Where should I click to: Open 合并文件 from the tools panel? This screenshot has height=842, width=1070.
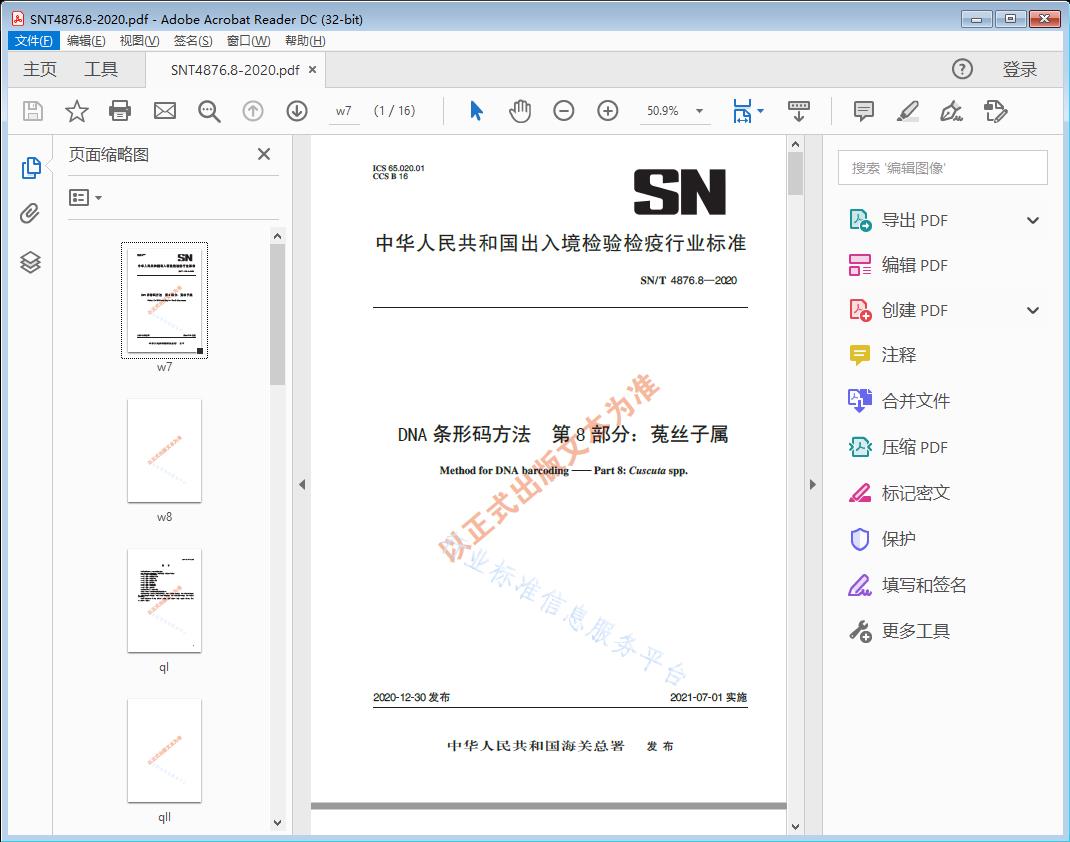click(x=916, y=400)
